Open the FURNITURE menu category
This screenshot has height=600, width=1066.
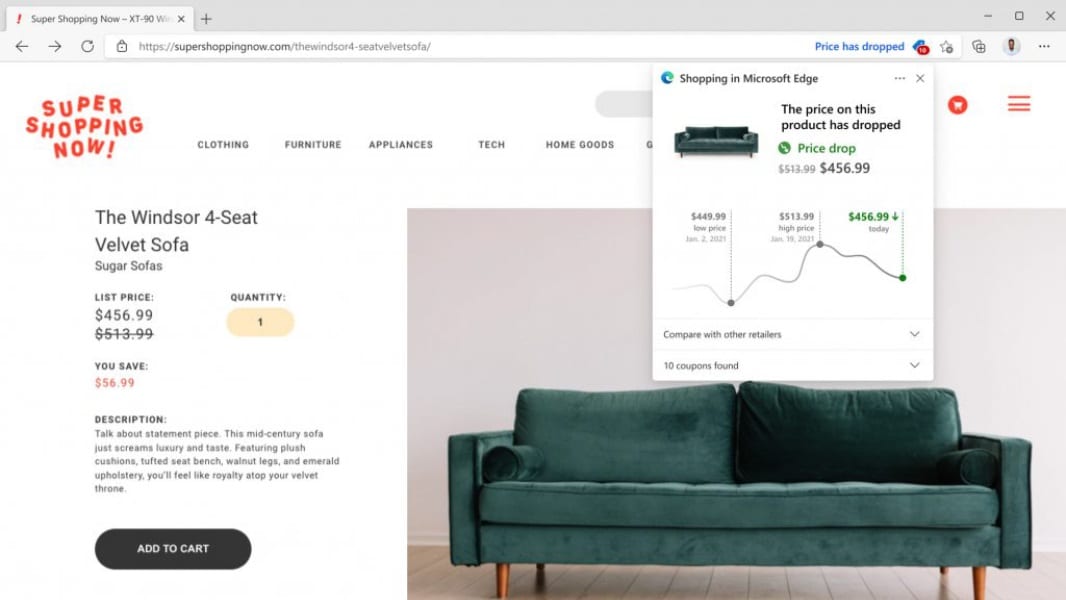coord(313,145)
